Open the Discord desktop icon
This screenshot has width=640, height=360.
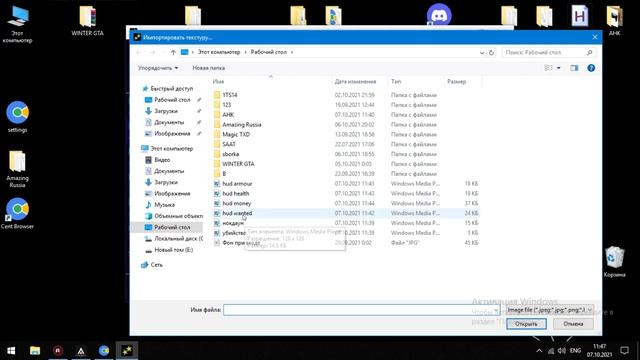[x=439, y=16]
